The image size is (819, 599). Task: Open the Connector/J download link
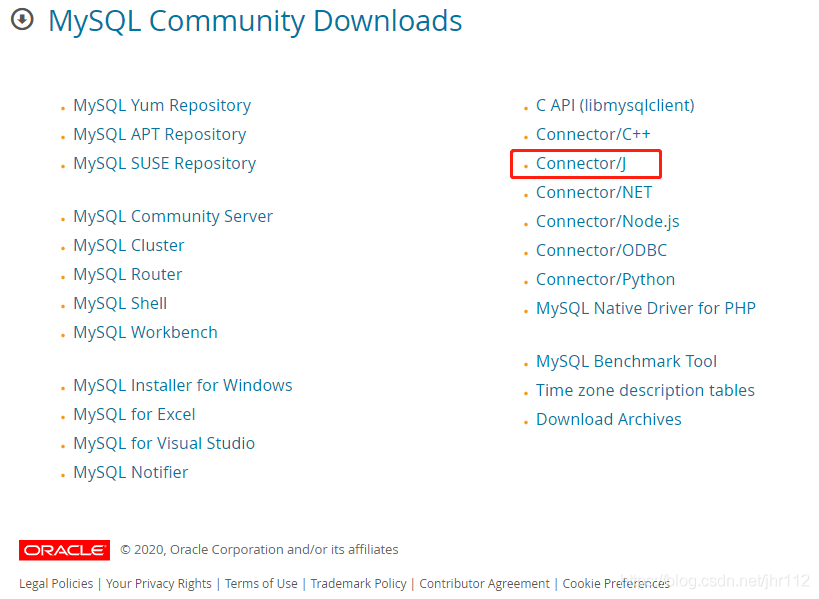581,163
